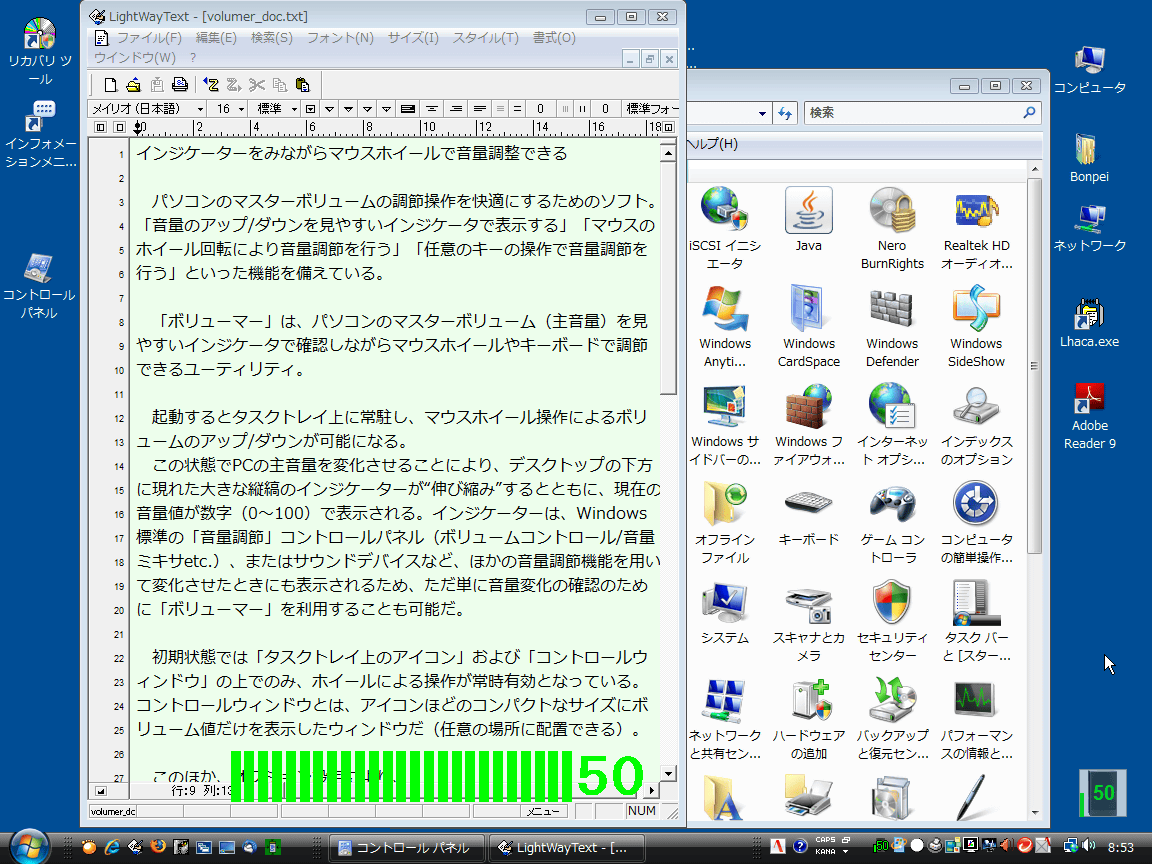Toggle center alignment in the format bar

point(431,109)
